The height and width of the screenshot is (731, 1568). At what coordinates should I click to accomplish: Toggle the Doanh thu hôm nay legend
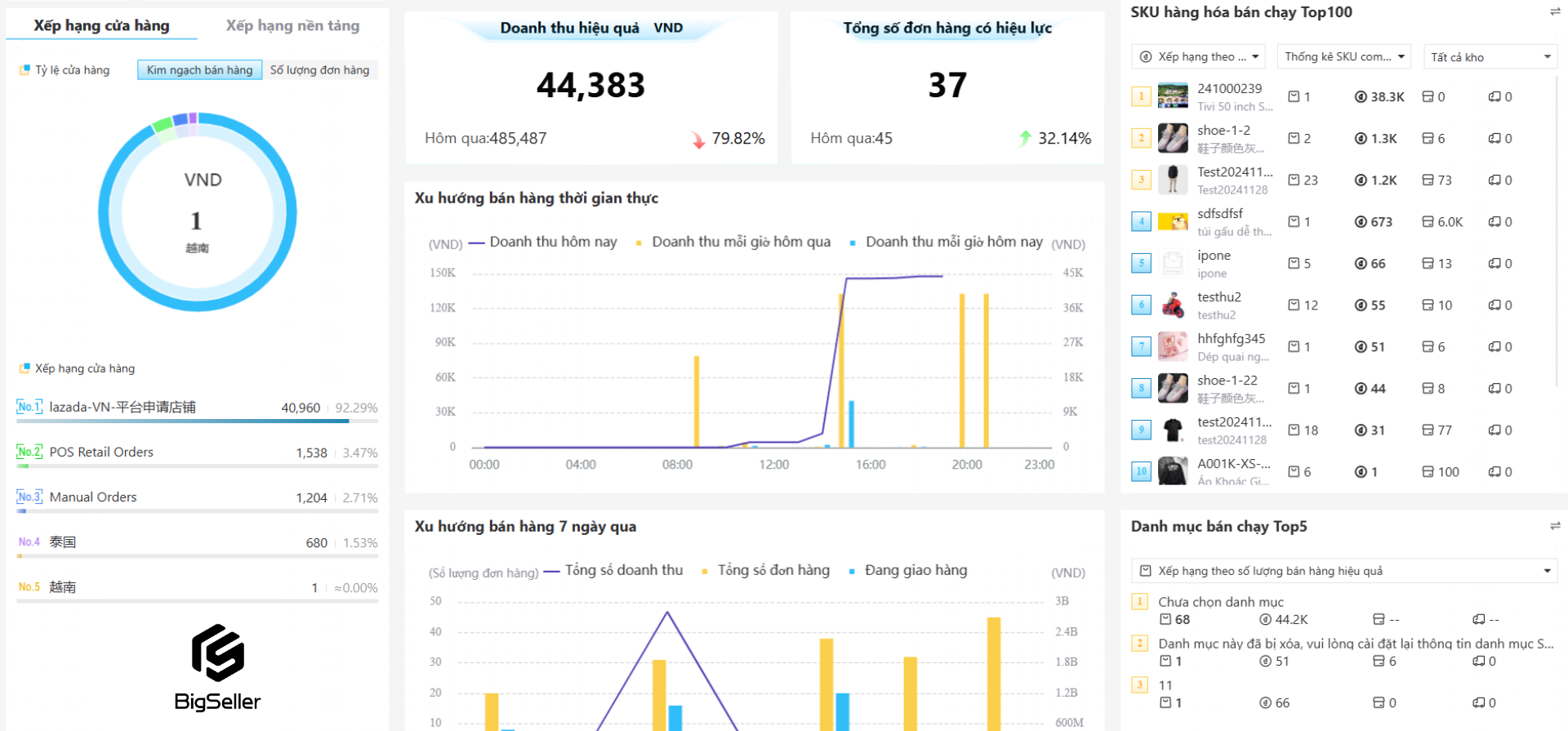(x=543, y=243)
